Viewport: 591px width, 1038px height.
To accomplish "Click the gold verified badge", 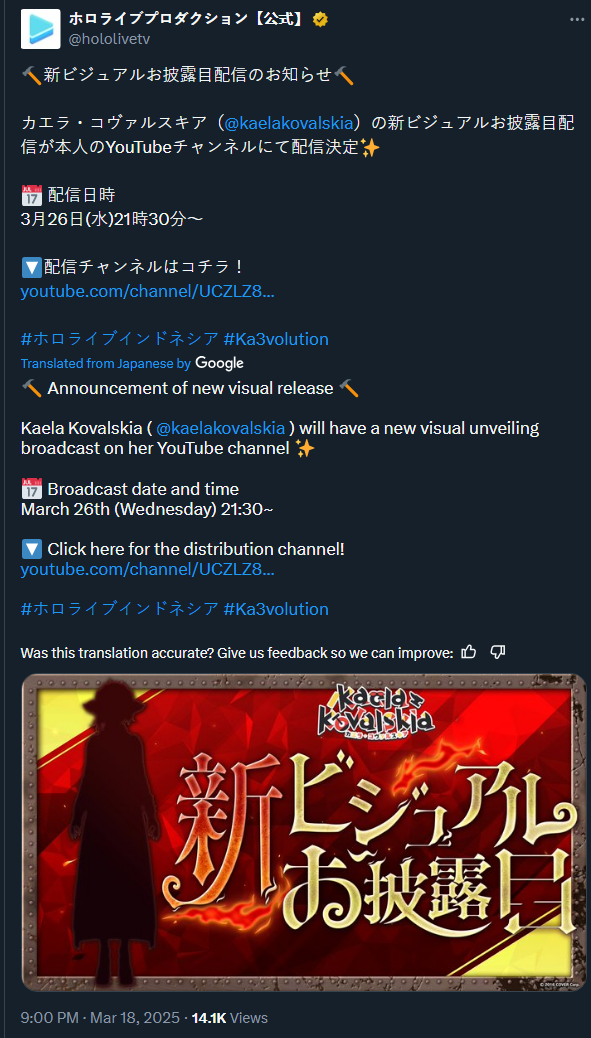I will coord(320,20).
